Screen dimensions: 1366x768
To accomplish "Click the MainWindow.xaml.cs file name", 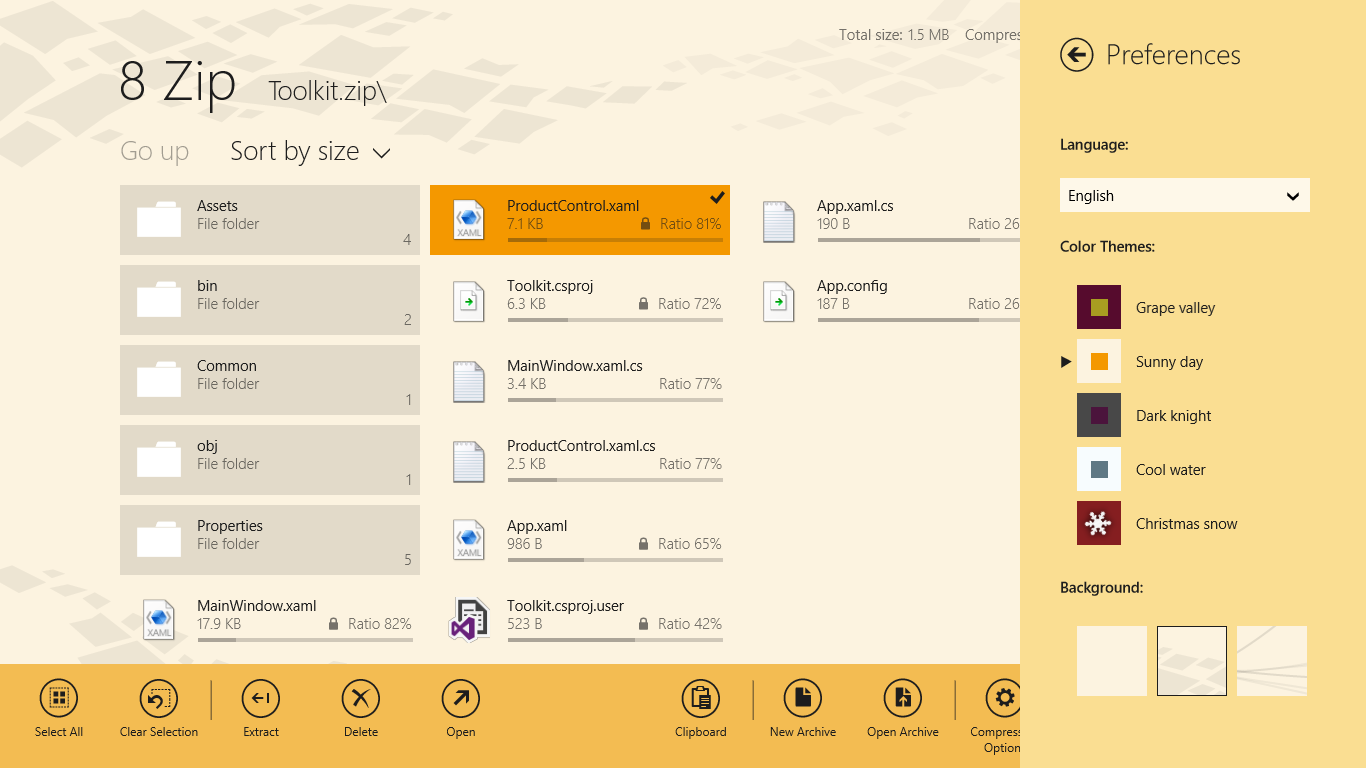I will [x=575, y=366].
